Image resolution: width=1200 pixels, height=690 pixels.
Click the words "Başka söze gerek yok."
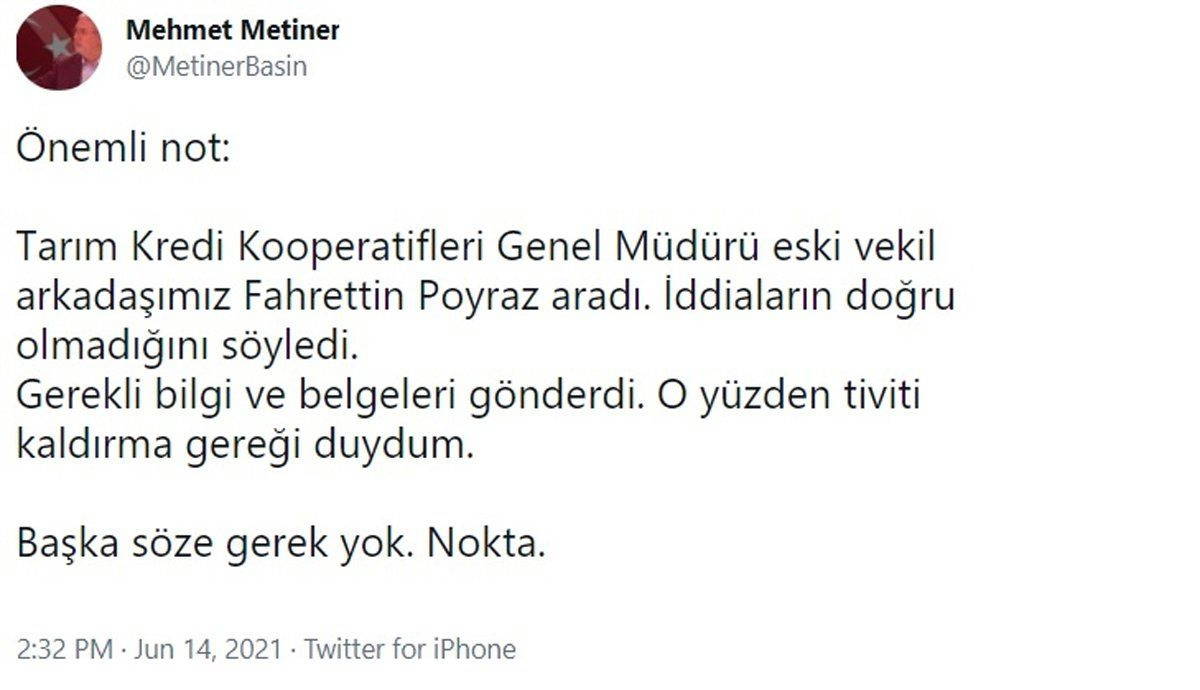click(213, 544)
